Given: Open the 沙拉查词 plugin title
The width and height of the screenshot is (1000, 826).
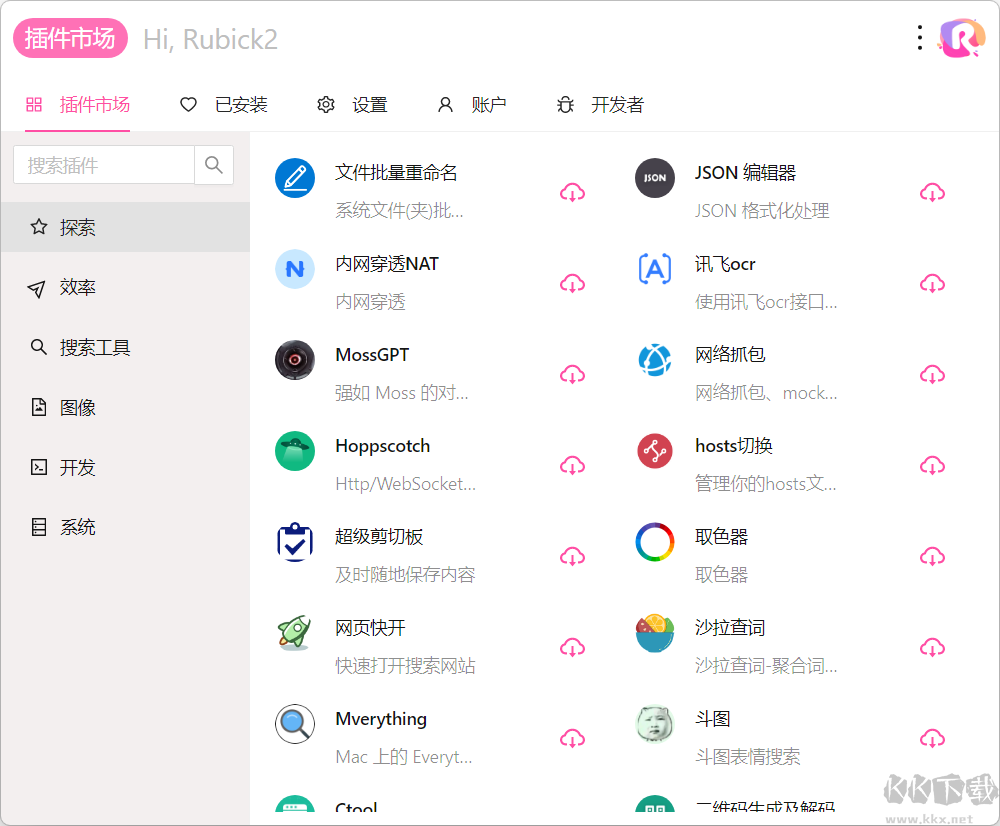Looking at the screenshot, I should 730,628.
